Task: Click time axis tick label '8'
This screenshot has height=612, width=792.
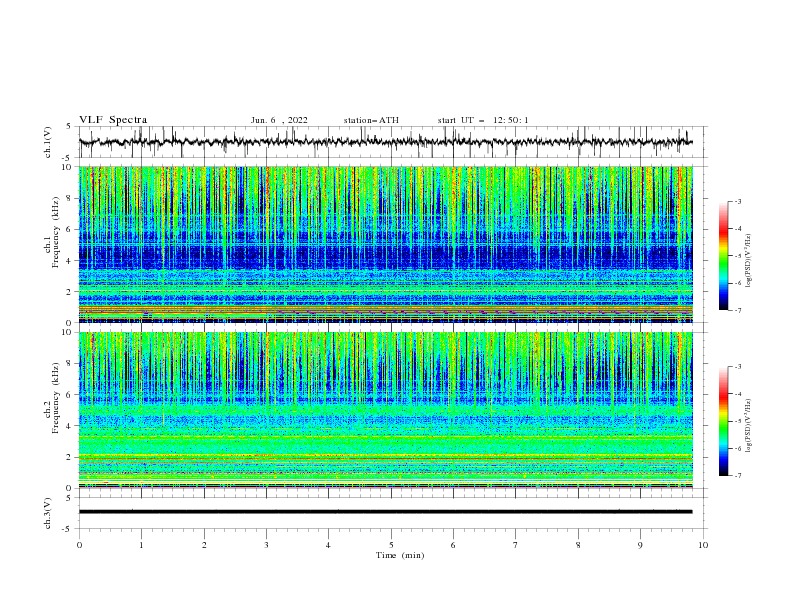Action: (x=578, y=545)
